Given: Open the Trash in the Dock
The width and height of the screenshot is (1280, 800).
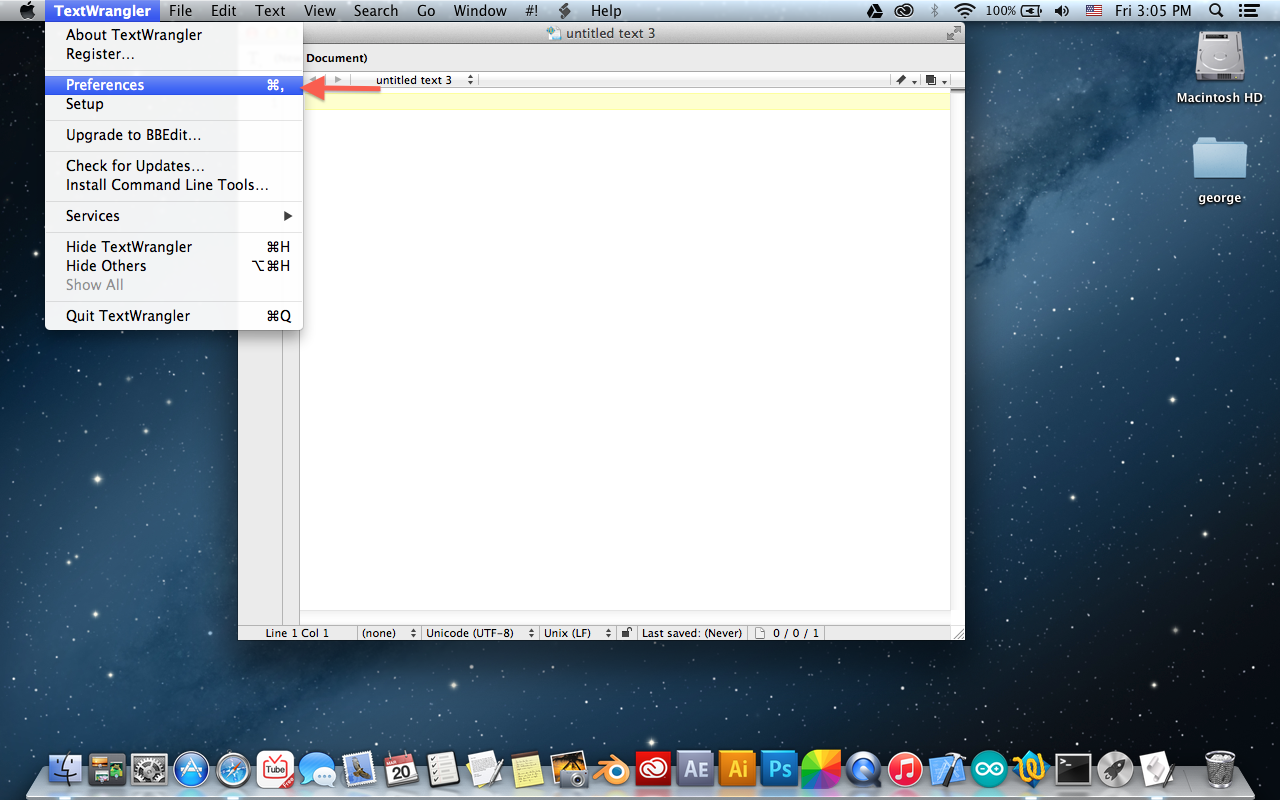Looking at the screenshot, I should pos(1220,769).
